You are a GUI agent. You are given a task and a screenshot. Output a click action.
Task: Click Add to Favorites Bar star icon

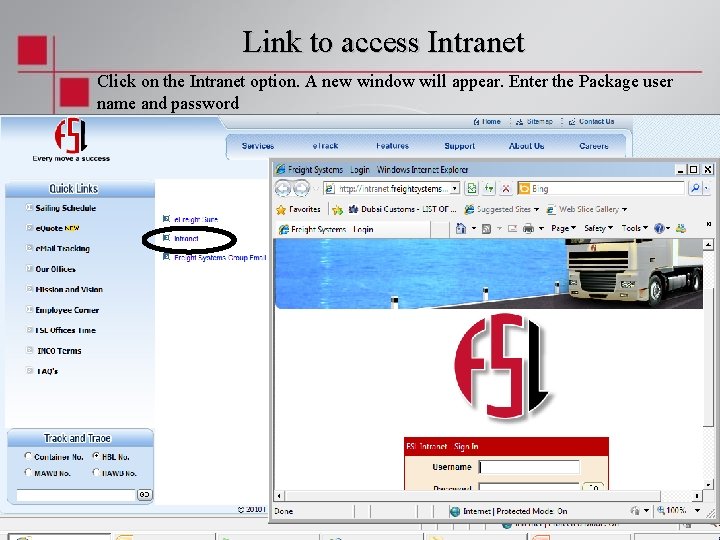[x=338, y=210]
